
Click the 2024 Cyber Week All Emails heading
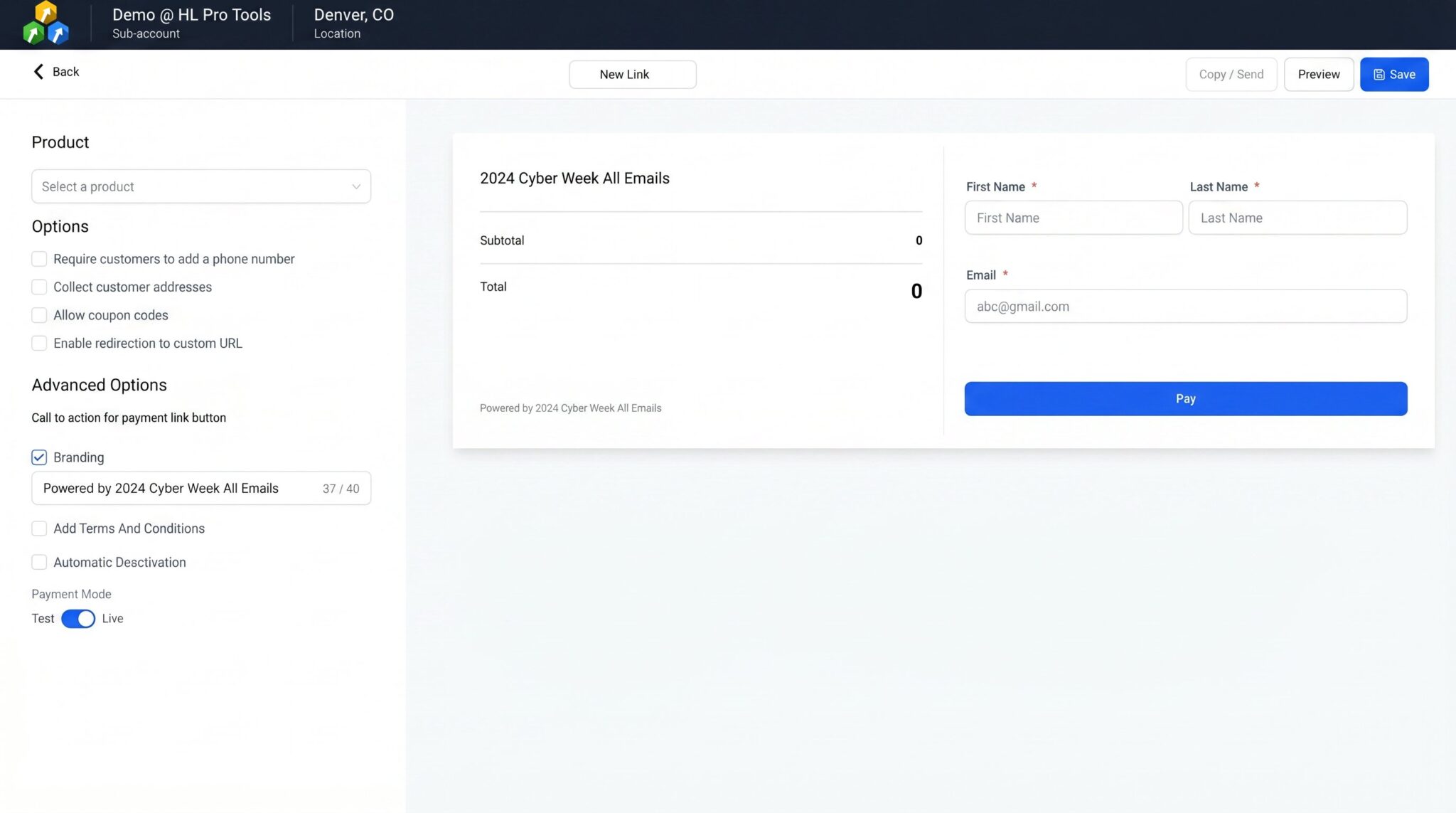click(574, 179)
